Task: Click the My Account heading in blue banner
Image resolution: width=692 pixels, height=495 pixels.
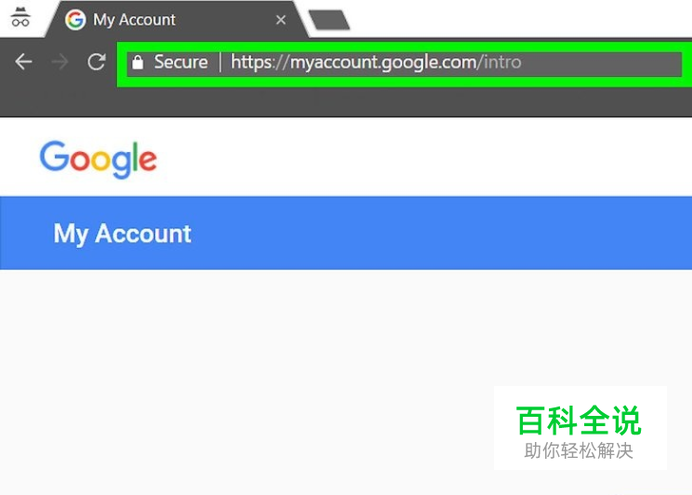Action: (x=122, y=234)
